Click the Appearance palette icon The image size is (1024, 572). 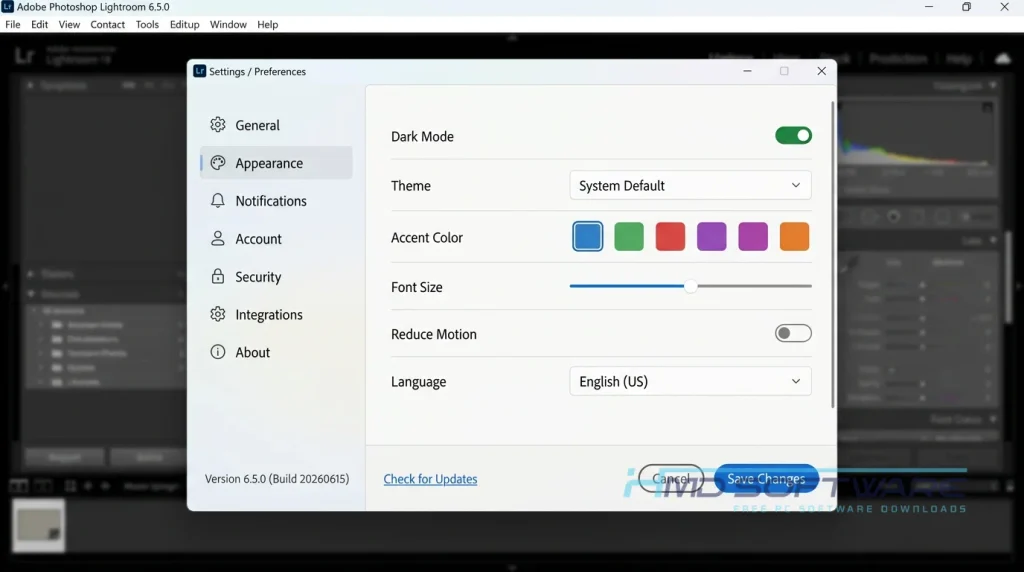pyautogui.click(x=217, y=163)
